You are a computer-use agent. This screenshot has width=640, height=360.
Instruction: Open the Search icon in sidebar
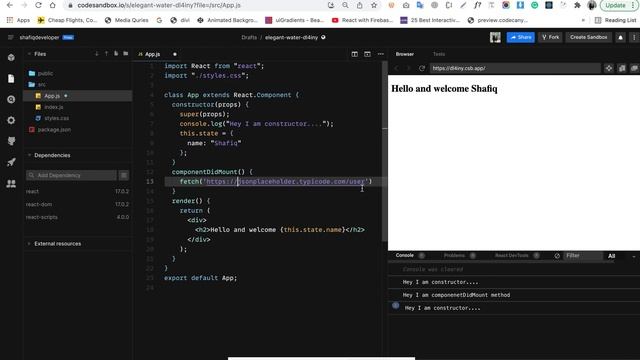click(11, 100)
